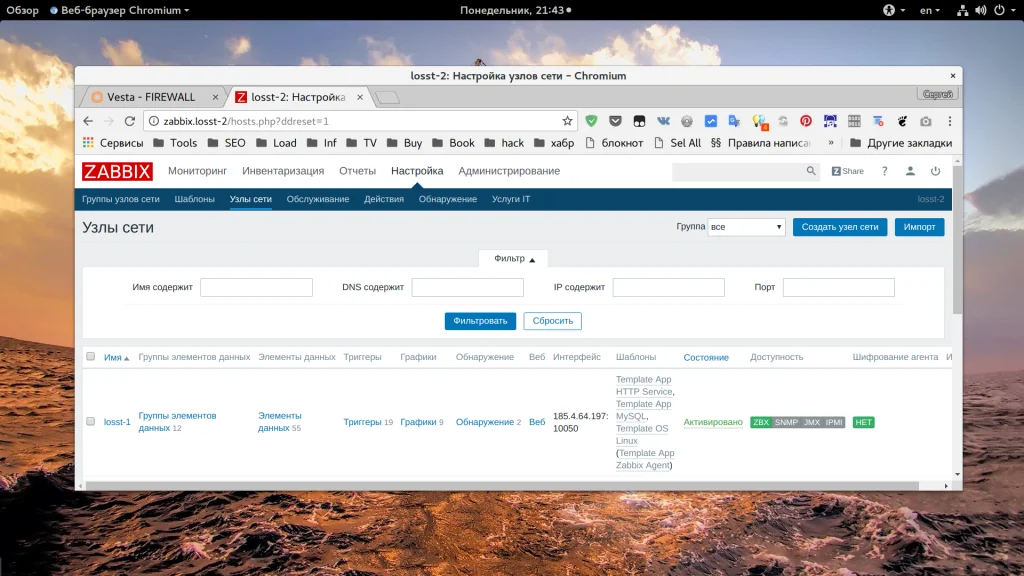Open the Zabbix user profile icon

(910, 171)
